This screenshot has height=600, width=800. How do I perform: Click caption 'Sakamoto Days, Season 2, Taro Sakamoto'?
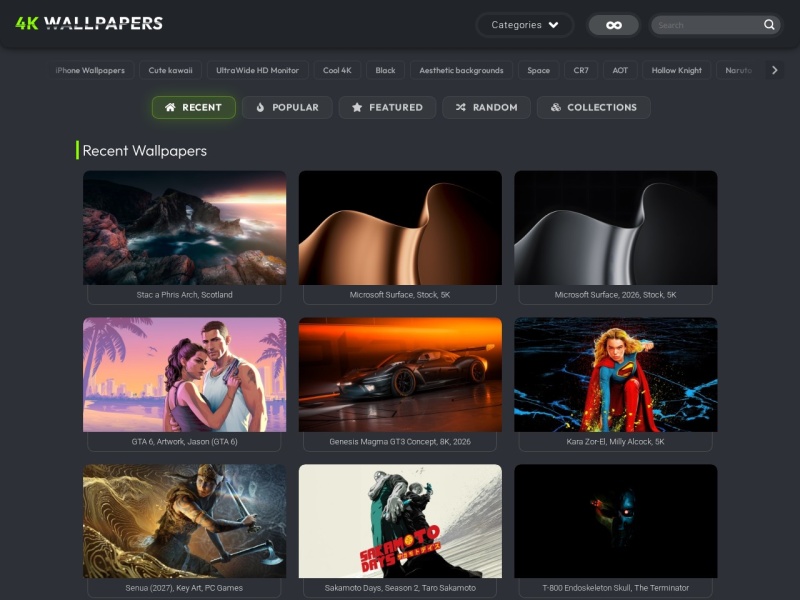[400, 588]
